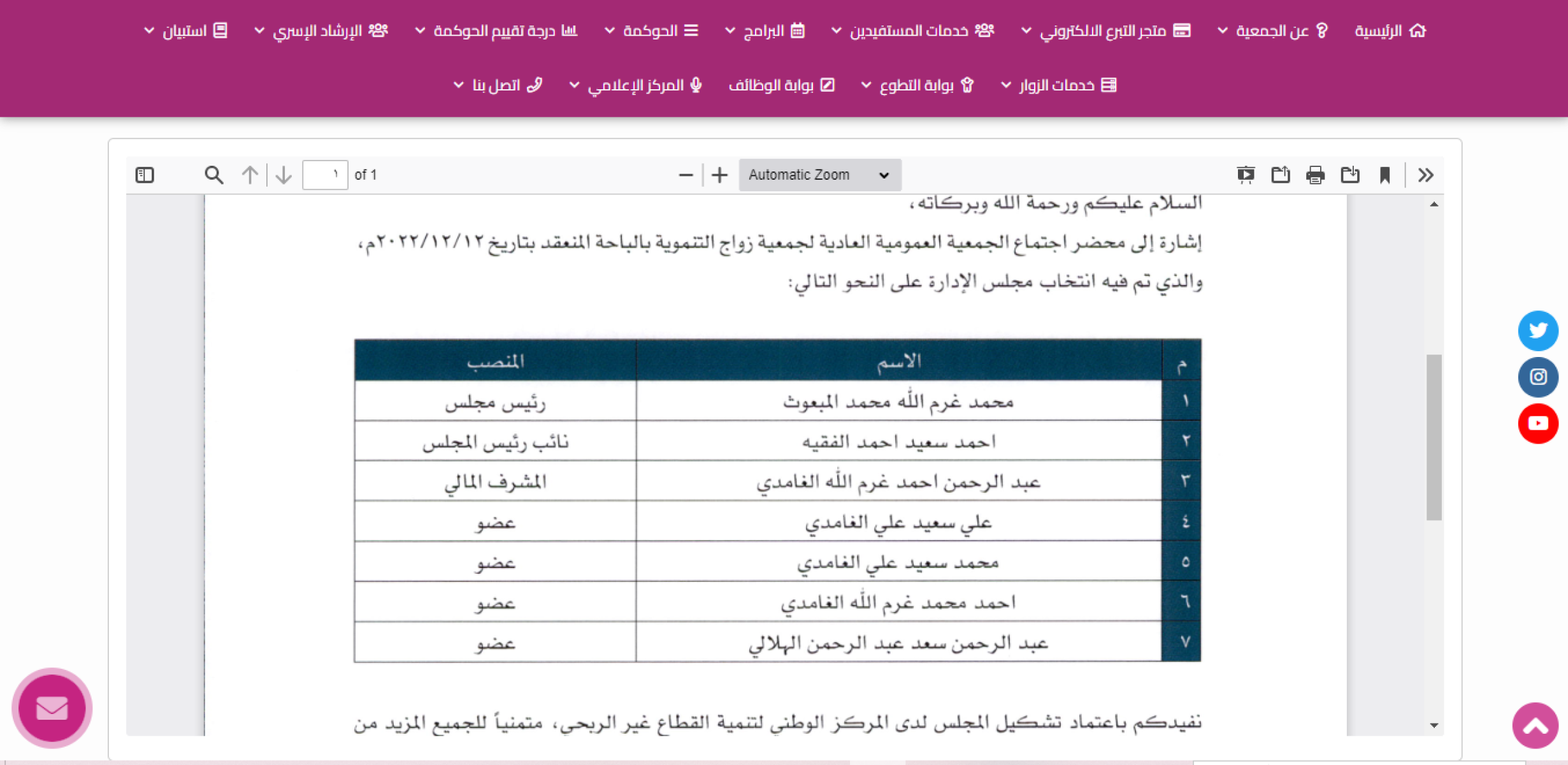Open the اتصل بنا menu
Image resolution: width=1568 pixels, height=765 pixels.
498,85
